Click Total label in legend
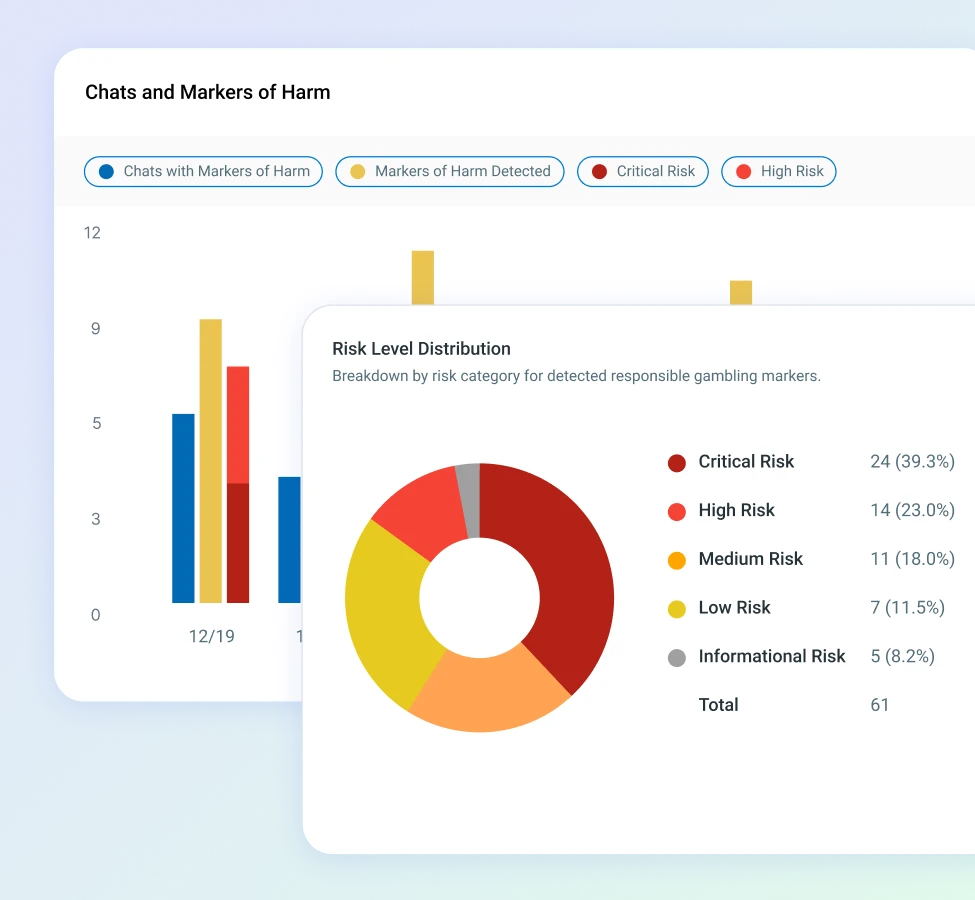 tap(718, 705)
